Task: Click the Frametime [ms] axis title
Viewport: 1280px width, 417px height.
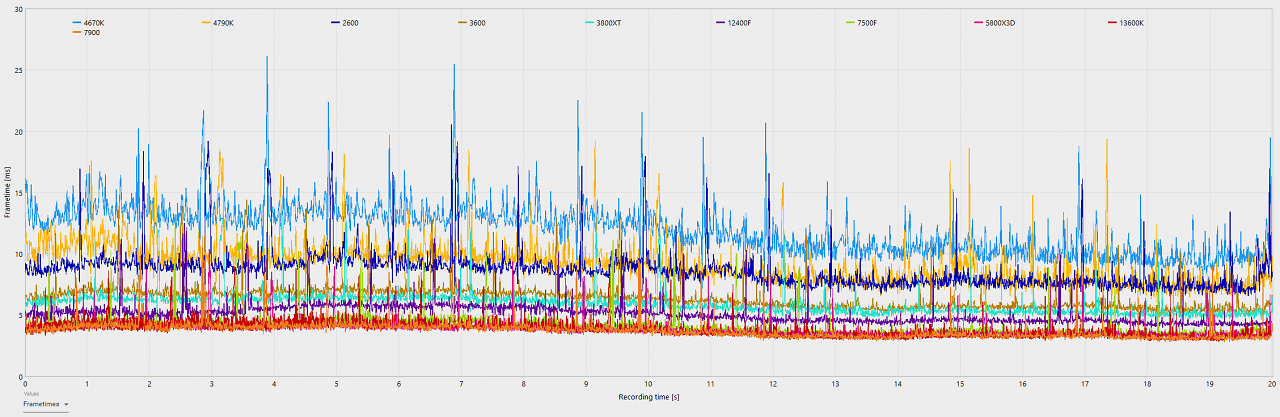Action: tap(7, 192)
